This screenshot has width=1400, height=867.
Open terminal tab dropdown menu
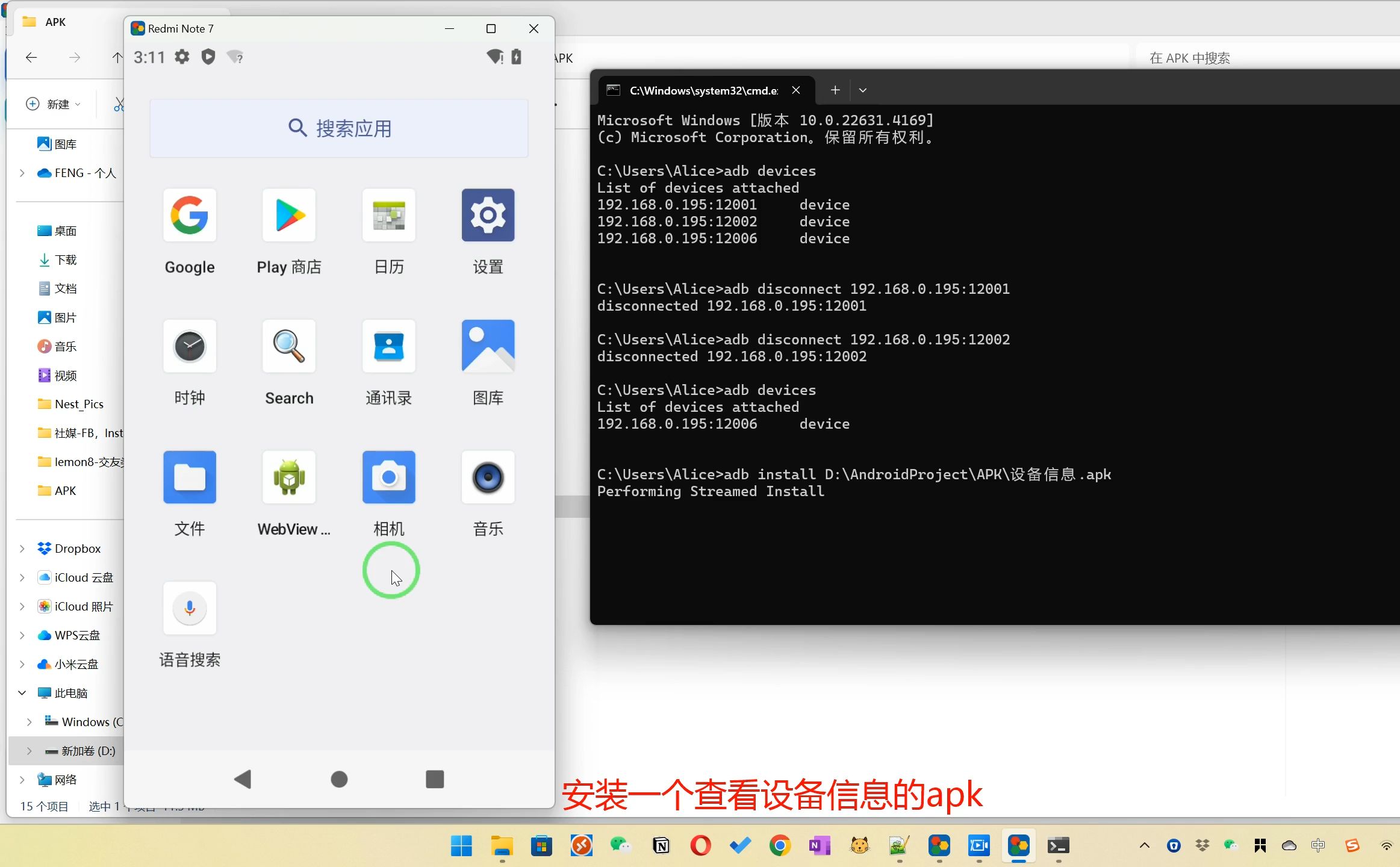pyautogui.click(x=863, y=90)
